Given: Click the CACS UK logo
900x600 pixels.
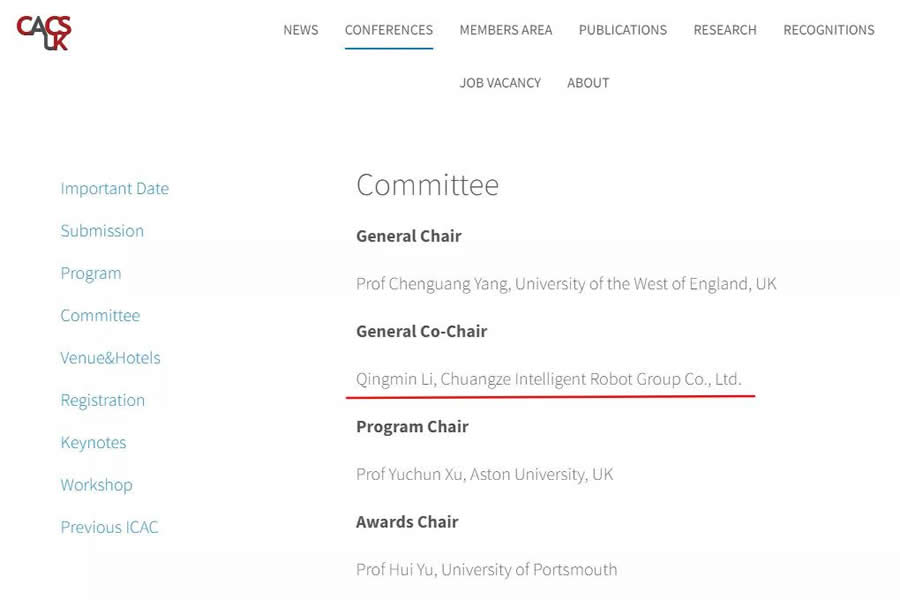Looking at the screenshot, I should 44,32.
